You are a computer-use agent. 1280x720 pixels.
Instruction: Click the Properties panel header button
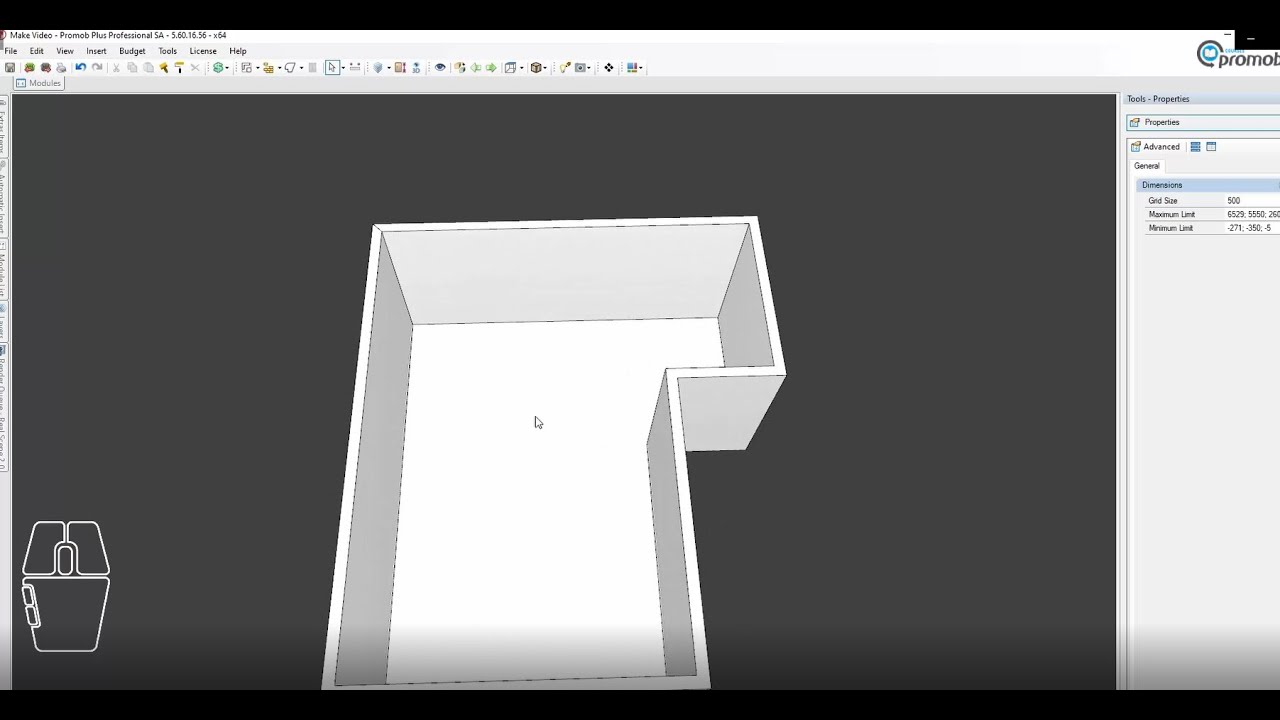(1203, 122)
